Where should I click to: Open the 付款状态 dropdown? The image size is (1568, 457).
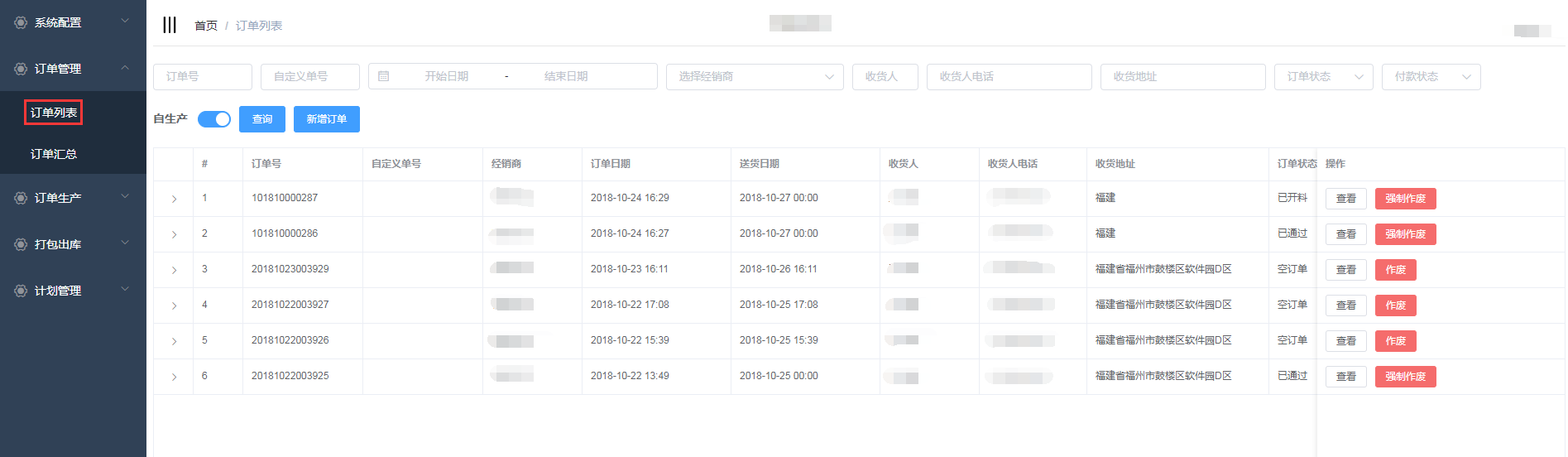click(x=1431, y=76)
